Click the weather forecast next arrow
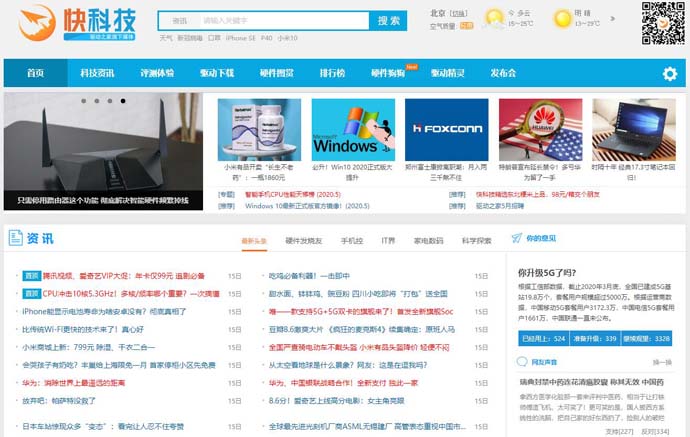This screenshot has height=437, width=690. click(x=613, y=18)
